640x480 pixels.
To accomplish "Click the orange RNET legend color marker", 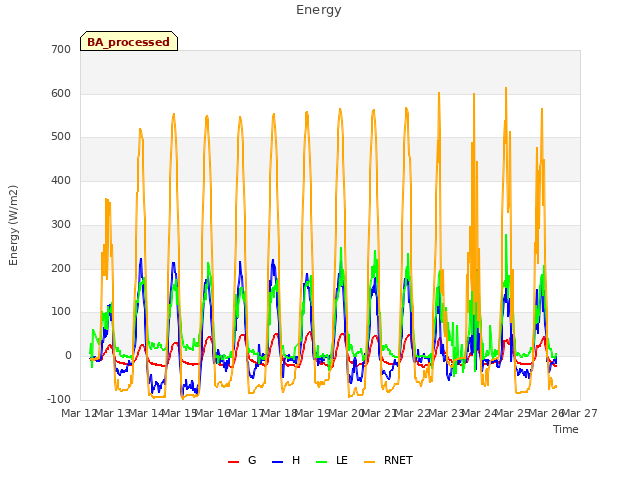I will pos(369,462).
